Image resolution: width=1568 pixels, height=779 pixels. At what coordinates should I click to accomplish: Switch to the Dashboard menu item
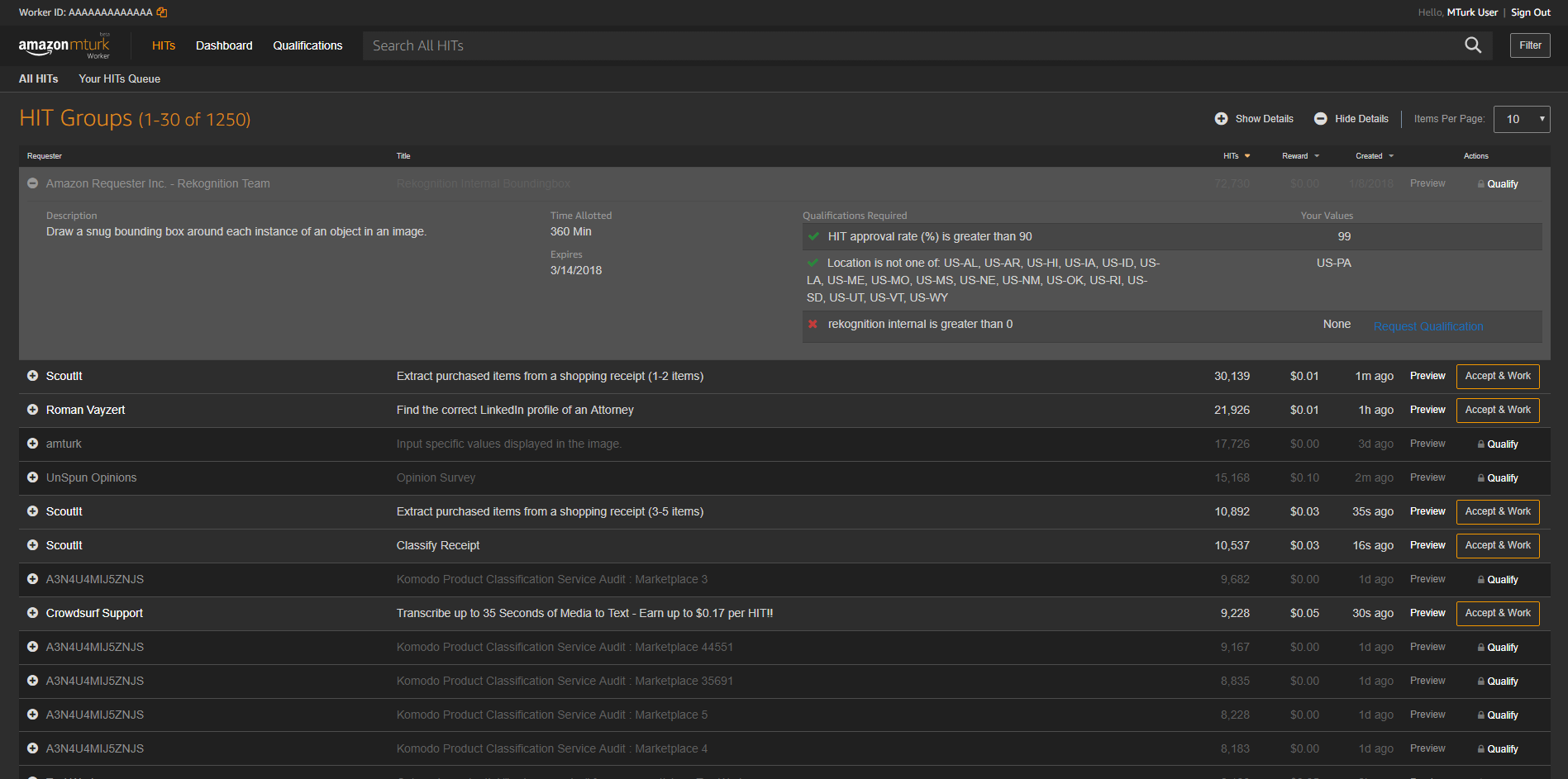click(224, 45)
